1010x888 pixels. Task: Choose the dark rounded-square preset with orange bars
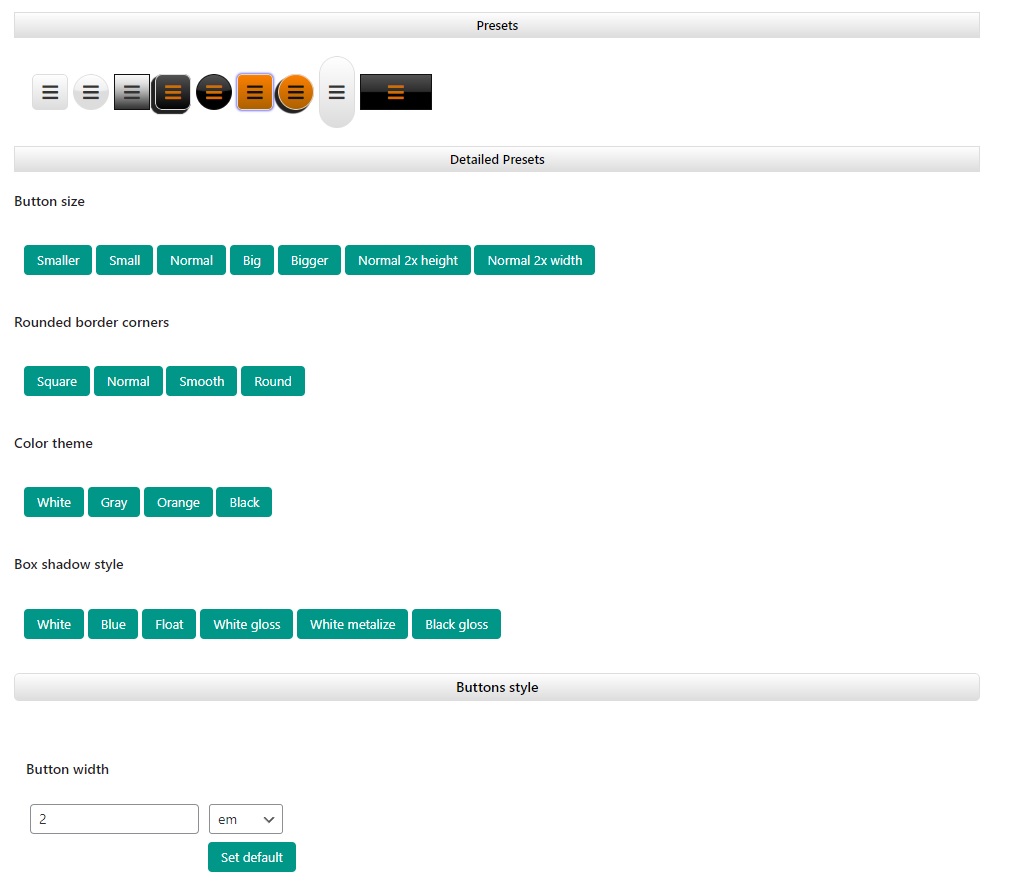(x=173, y=92)
